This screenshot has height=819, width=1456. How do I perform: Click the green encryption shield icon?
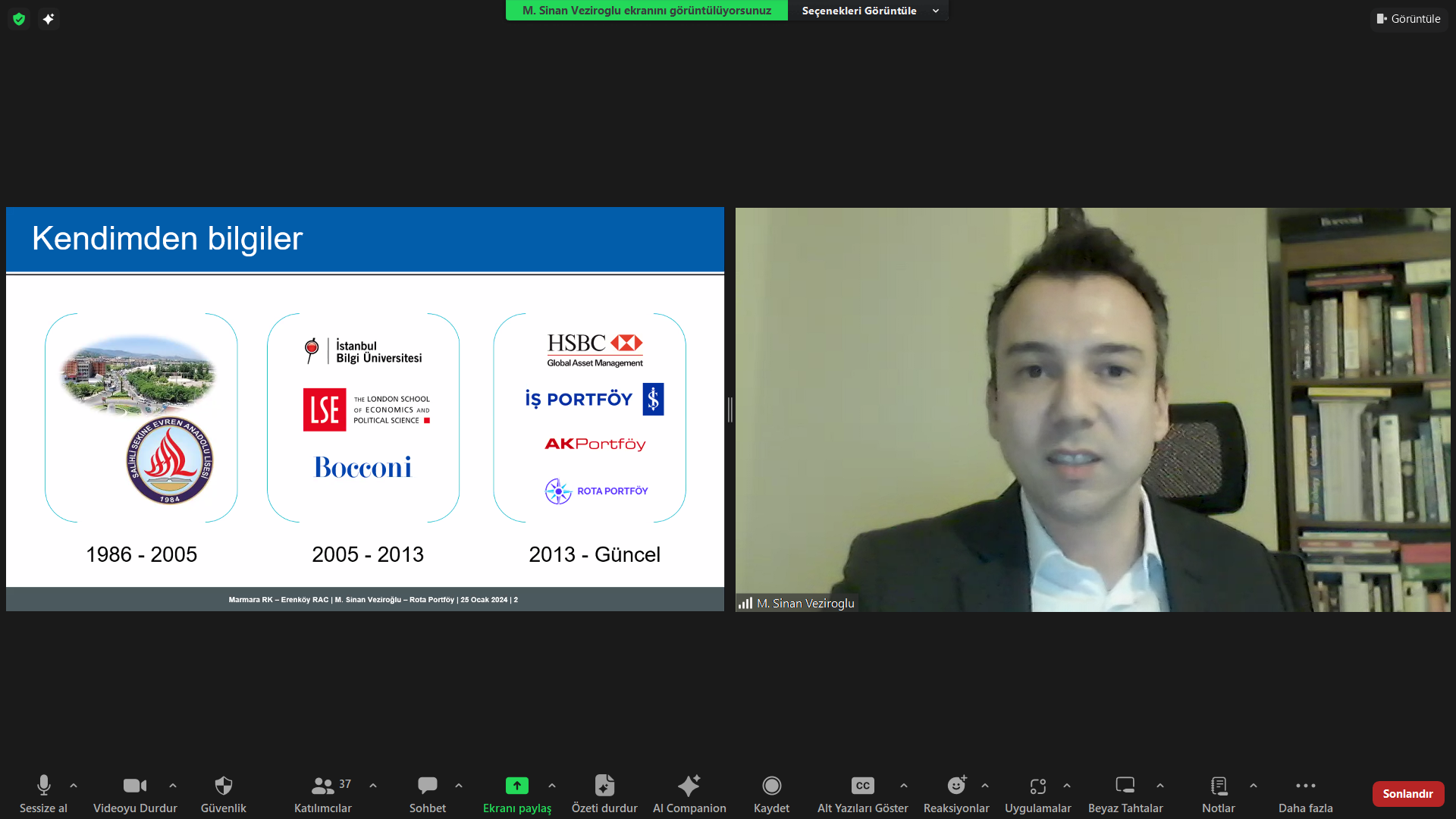tap(19, 19)
